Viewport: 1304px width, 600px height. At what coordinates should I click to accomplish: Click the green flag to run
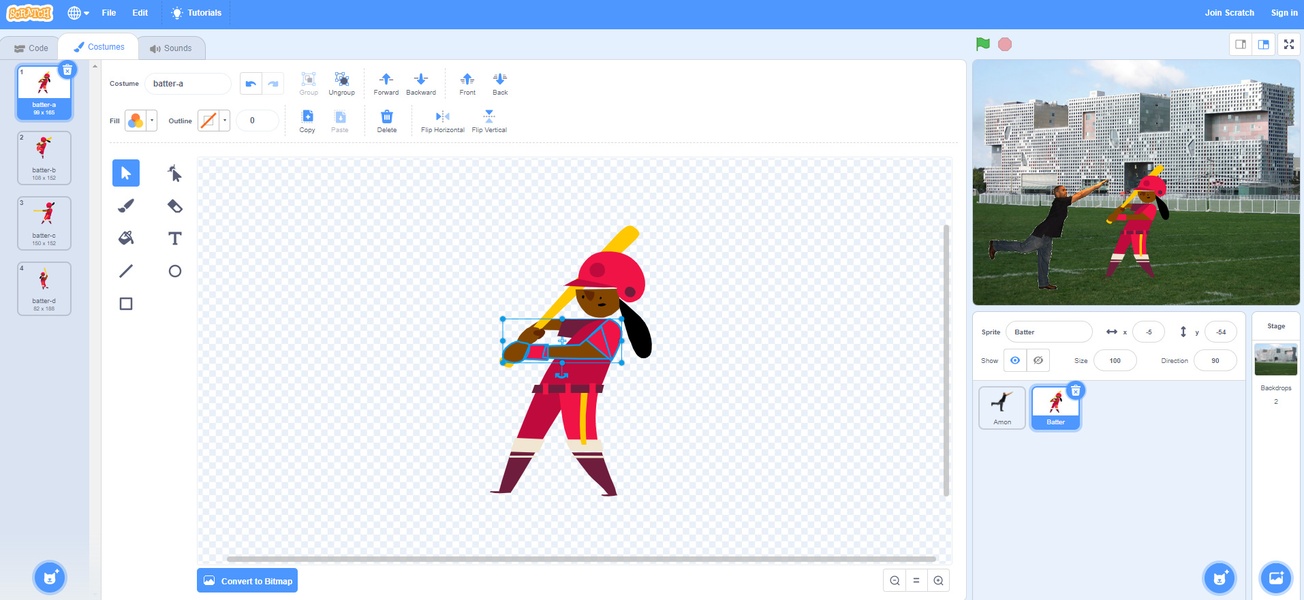pos(983,44)
